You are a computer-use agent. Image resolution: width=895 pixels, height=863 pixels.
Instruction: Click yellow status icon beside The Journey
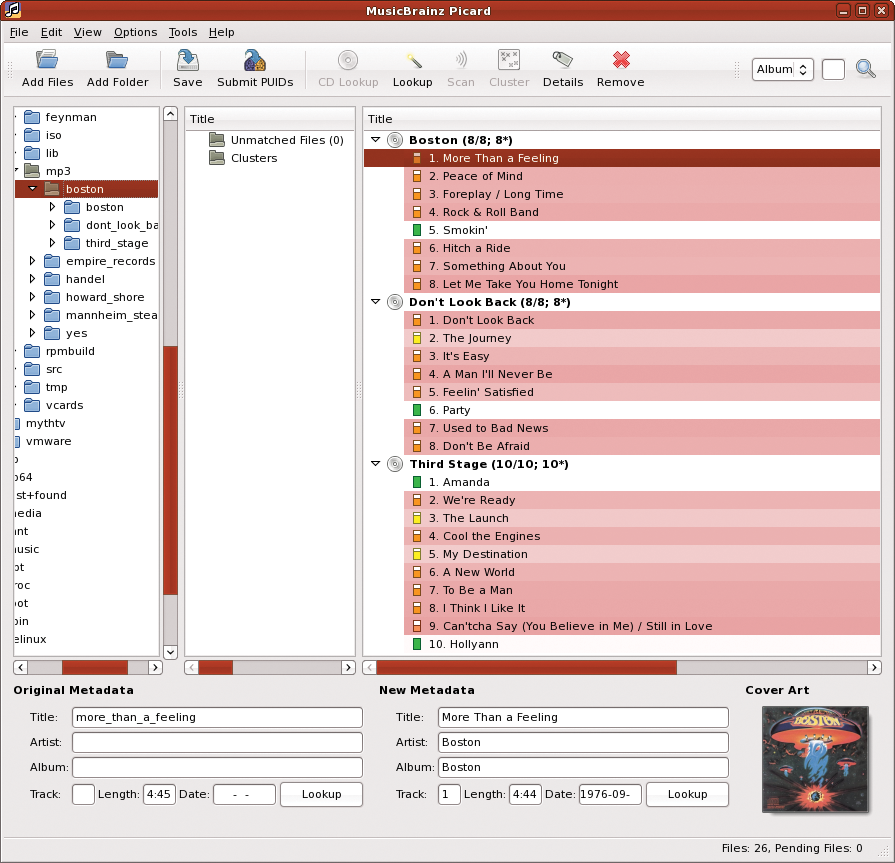point(417,338)
